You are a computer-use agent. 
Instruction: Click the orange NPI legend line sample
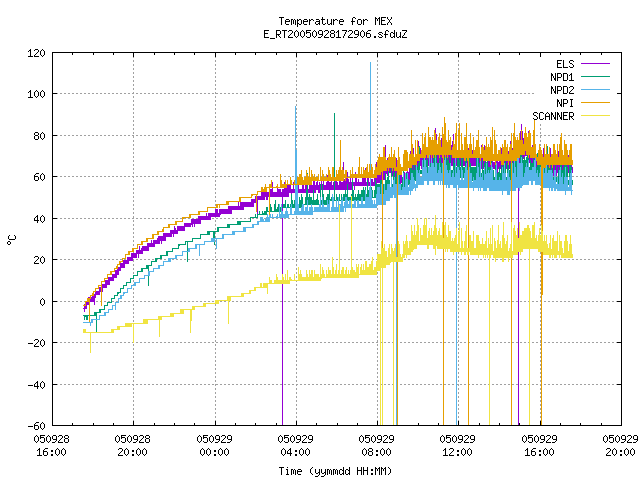pyautogui.click(x=595, y=102)
